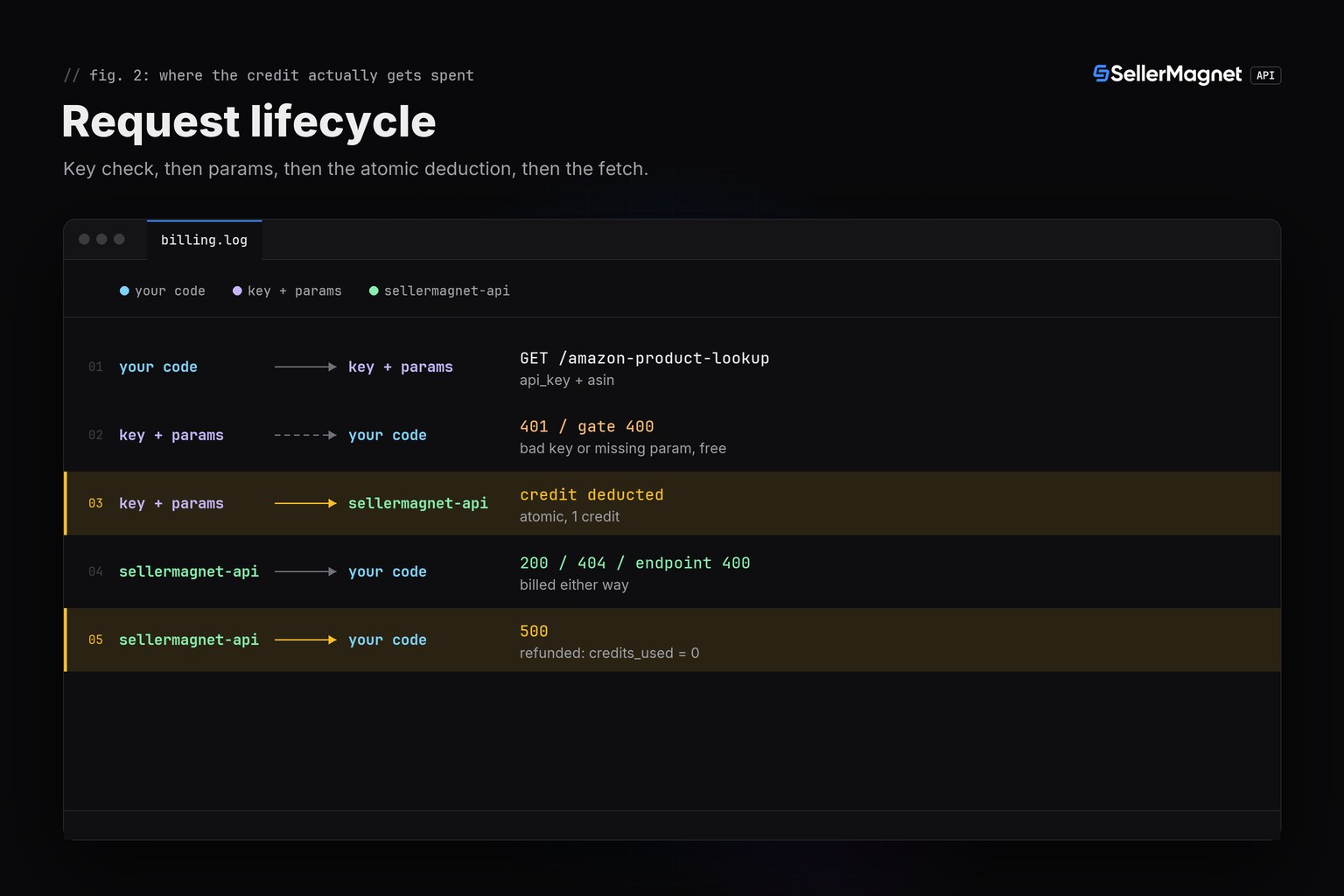The width and height of the screenshot is (1344, 896).
Task: Click 'bad key or missing param, free'
Action: click(623, 448)
